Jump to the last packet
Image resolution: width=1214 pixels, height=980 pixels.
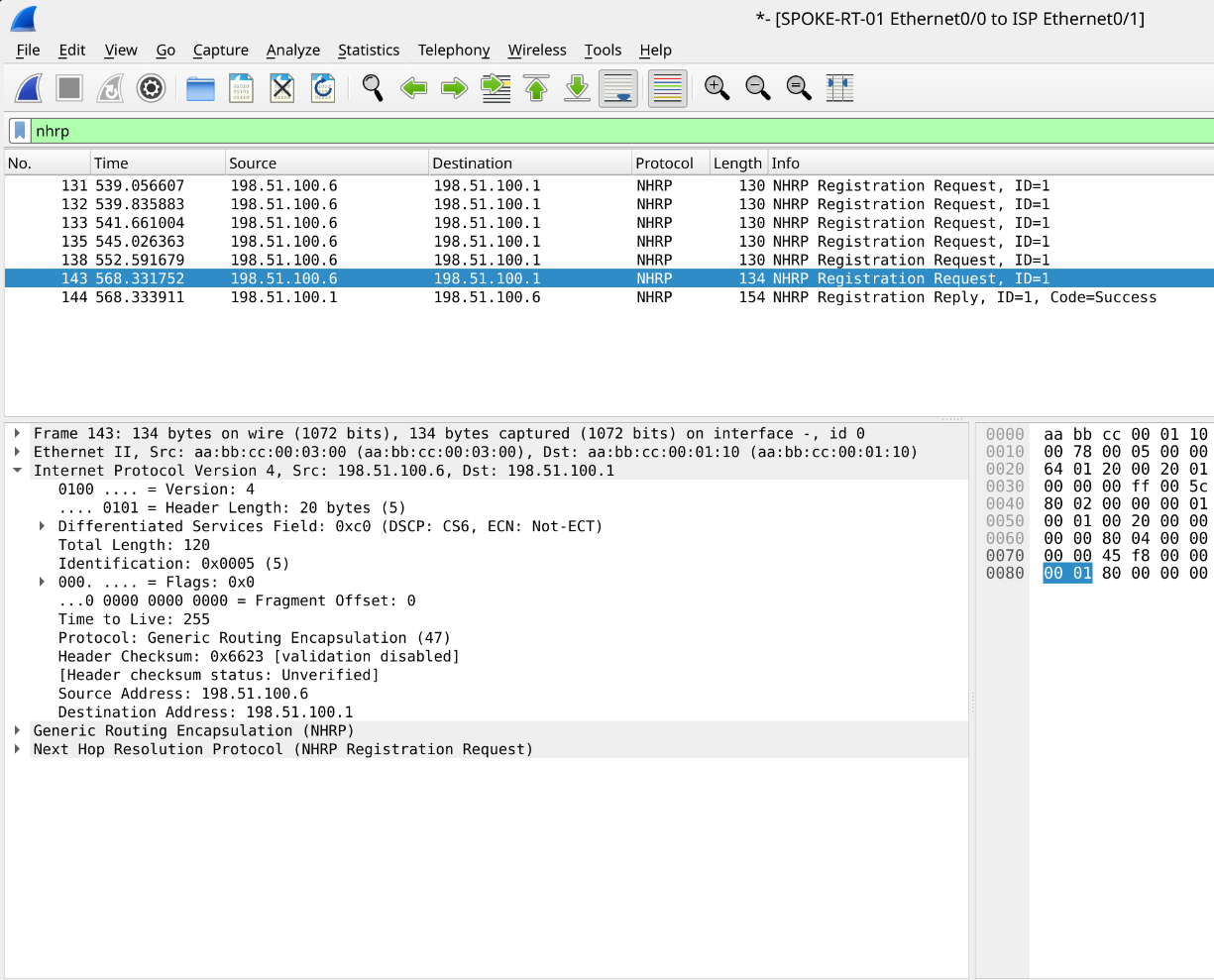(577, 88)
